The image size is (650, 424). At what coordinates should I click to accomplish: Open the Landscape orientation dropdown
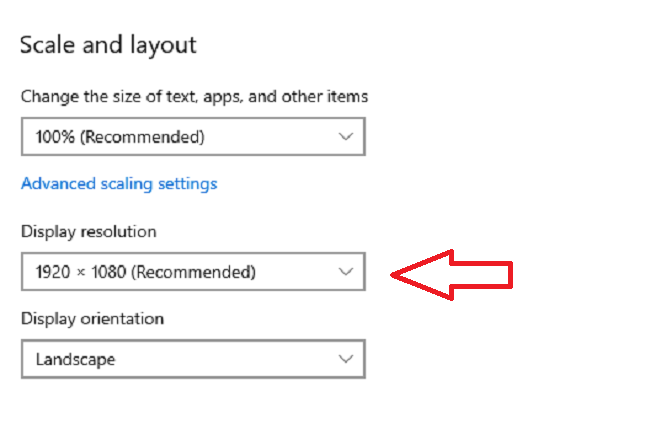[x=192, y=358]
